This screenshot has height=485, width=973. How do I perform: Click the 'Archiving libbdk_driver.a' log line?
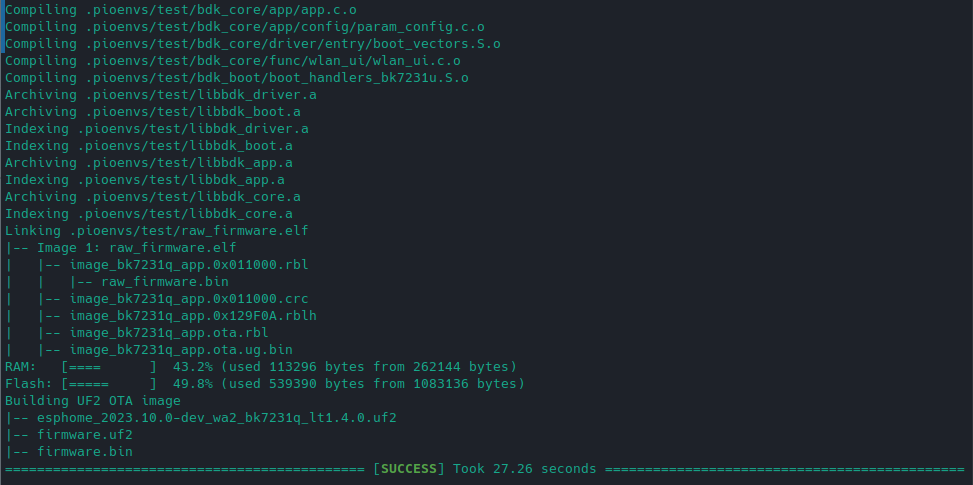point(161,95)
